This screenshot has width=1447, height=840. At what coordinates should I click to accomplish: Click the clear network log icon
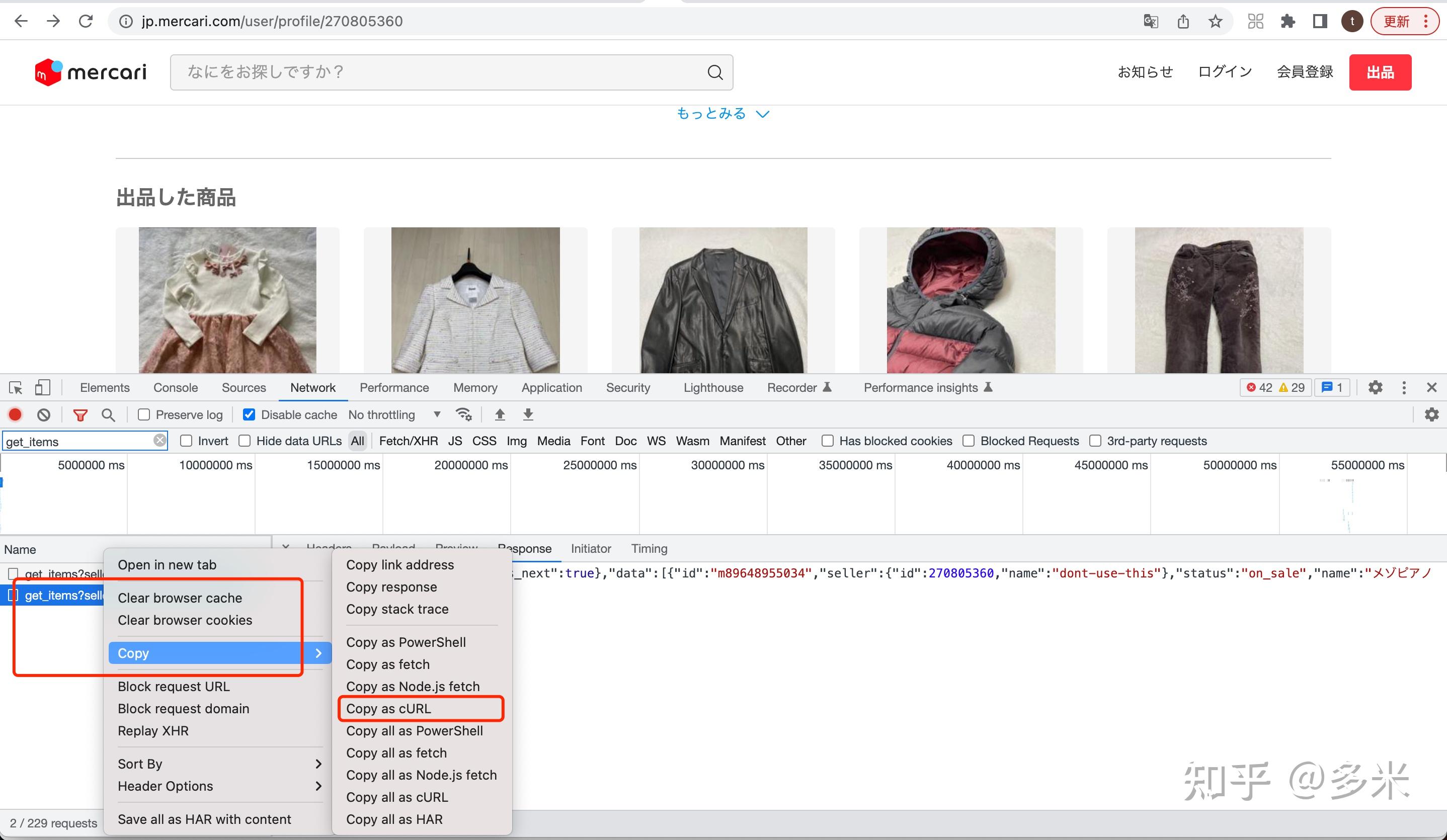click(44, 414)
